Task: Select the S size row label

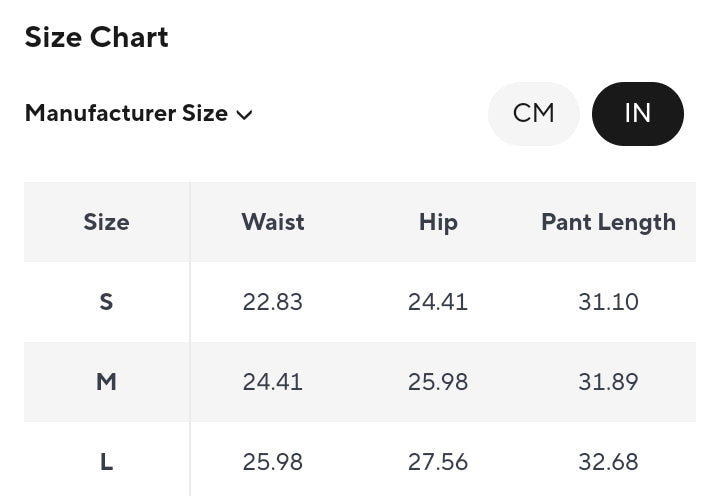Action: click(x=106, y=302)
